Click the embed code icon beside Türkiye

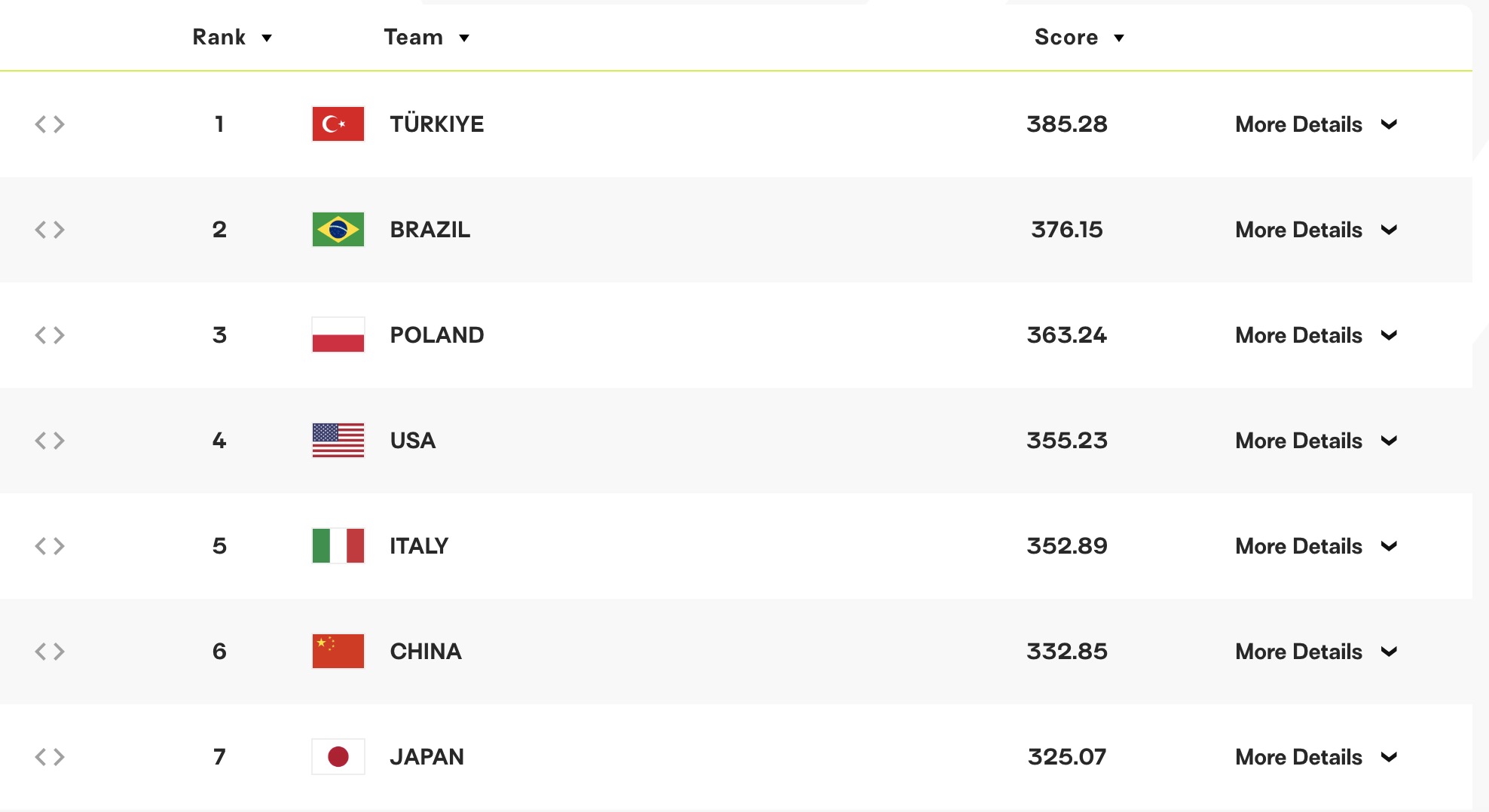(x=50, y=124)
